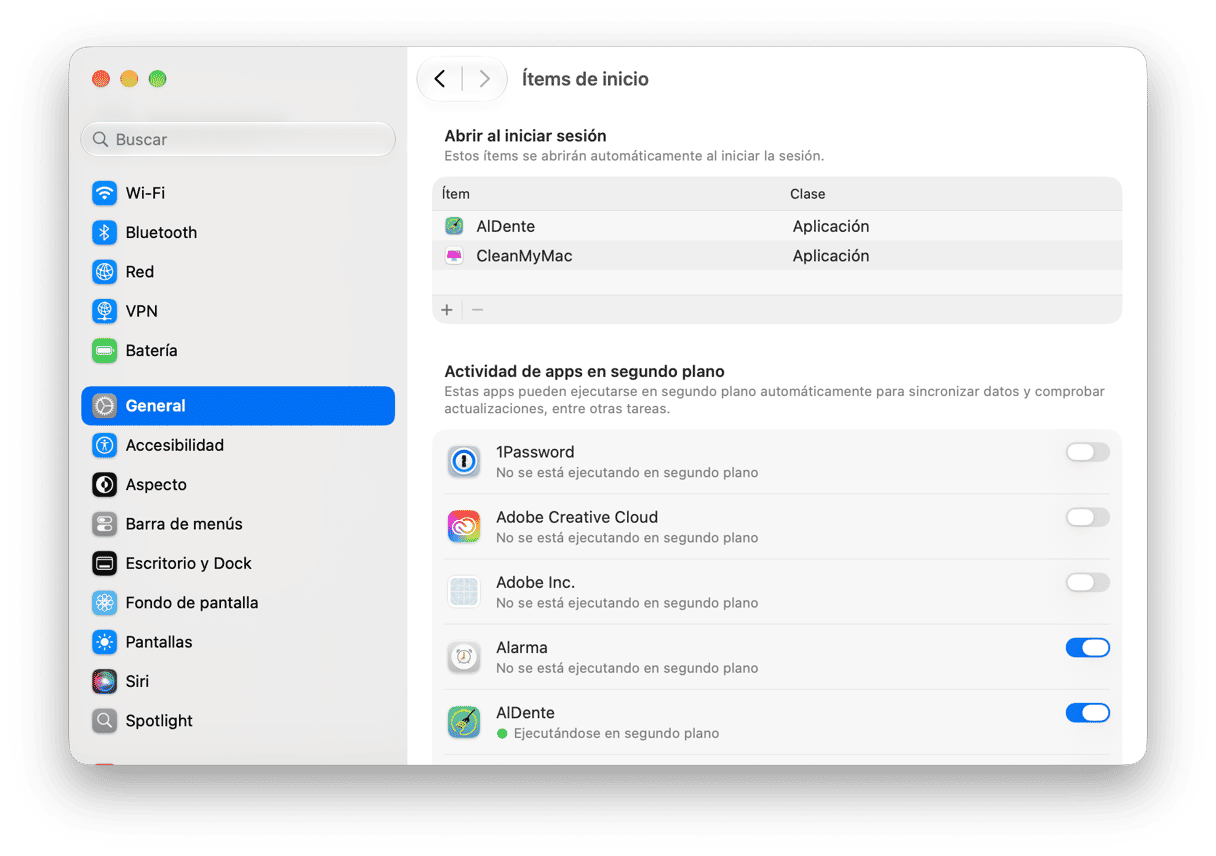The height and width of the screenshot is (856, 1216).
Task: Open Escritorio y Dock label in sidebar
Action: [189, 563]
